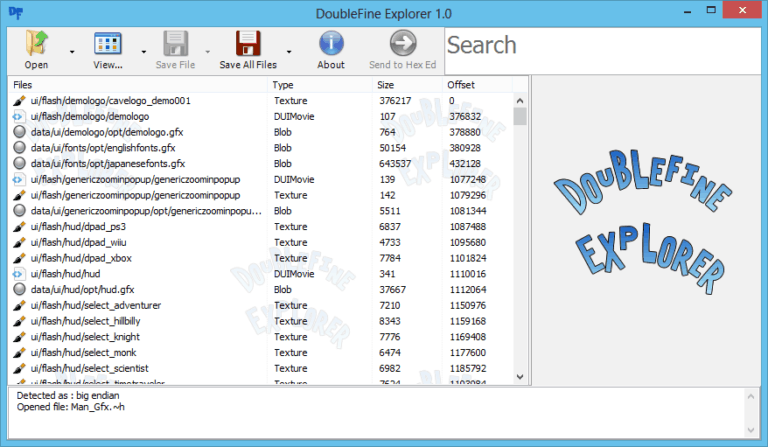Open the About info dialog
768x447 pixels.
pos(331,43)
